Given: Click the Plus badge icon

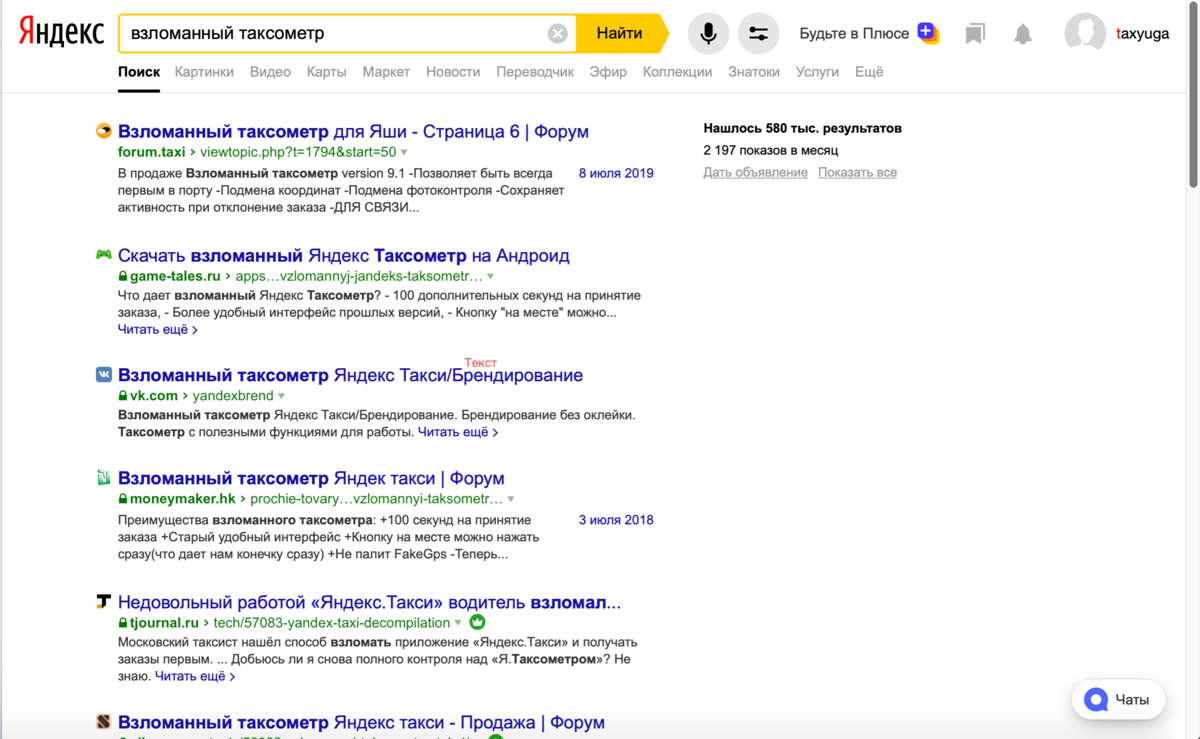Looking at the screenshot, I should click(928, 33).
